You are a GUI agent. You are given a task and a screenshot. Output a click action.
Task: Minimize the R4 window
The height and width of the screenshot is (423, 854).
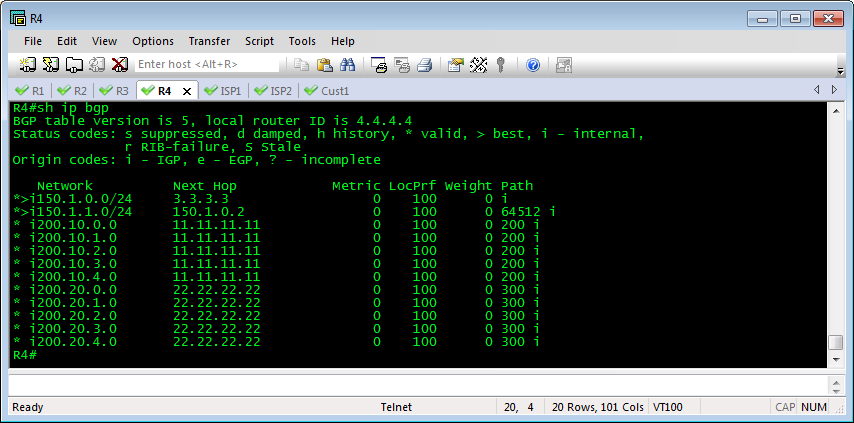762,19
